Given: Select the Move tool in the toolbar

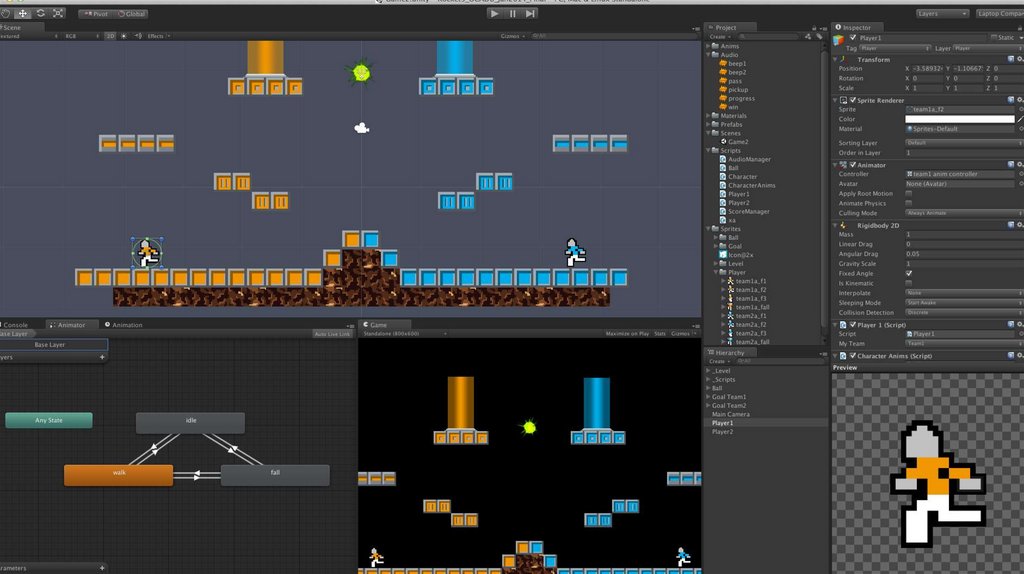Looking at the screenshot, I should point(23,13).
